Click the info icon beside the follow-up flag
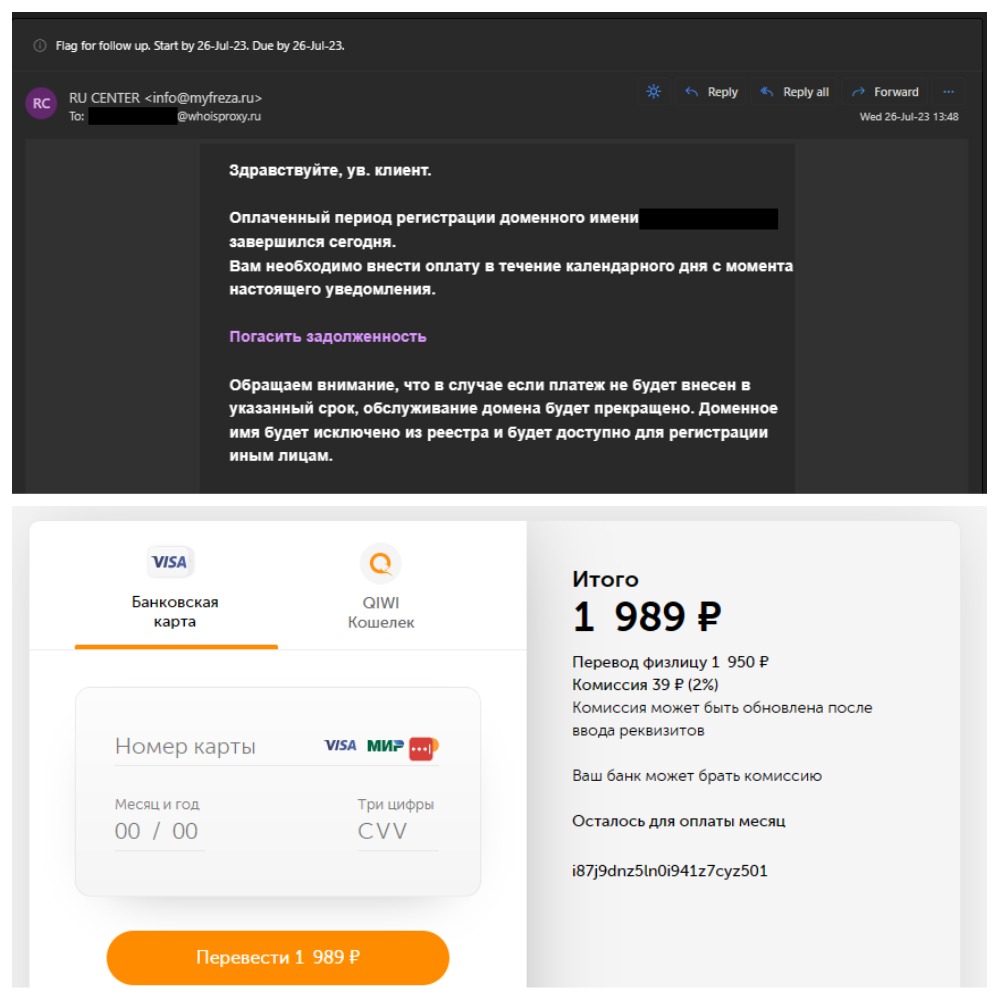This screenshot has height=1000, width=1000. tap(40, 45)
